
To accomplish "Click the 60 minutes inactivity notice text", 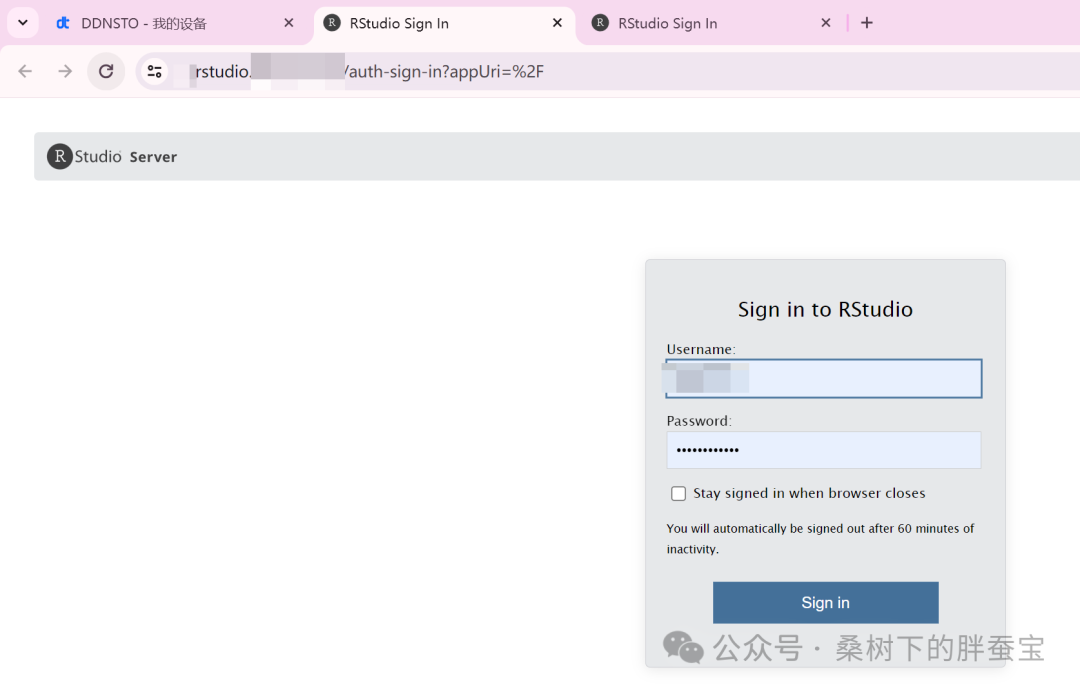I will click(820, 538).
